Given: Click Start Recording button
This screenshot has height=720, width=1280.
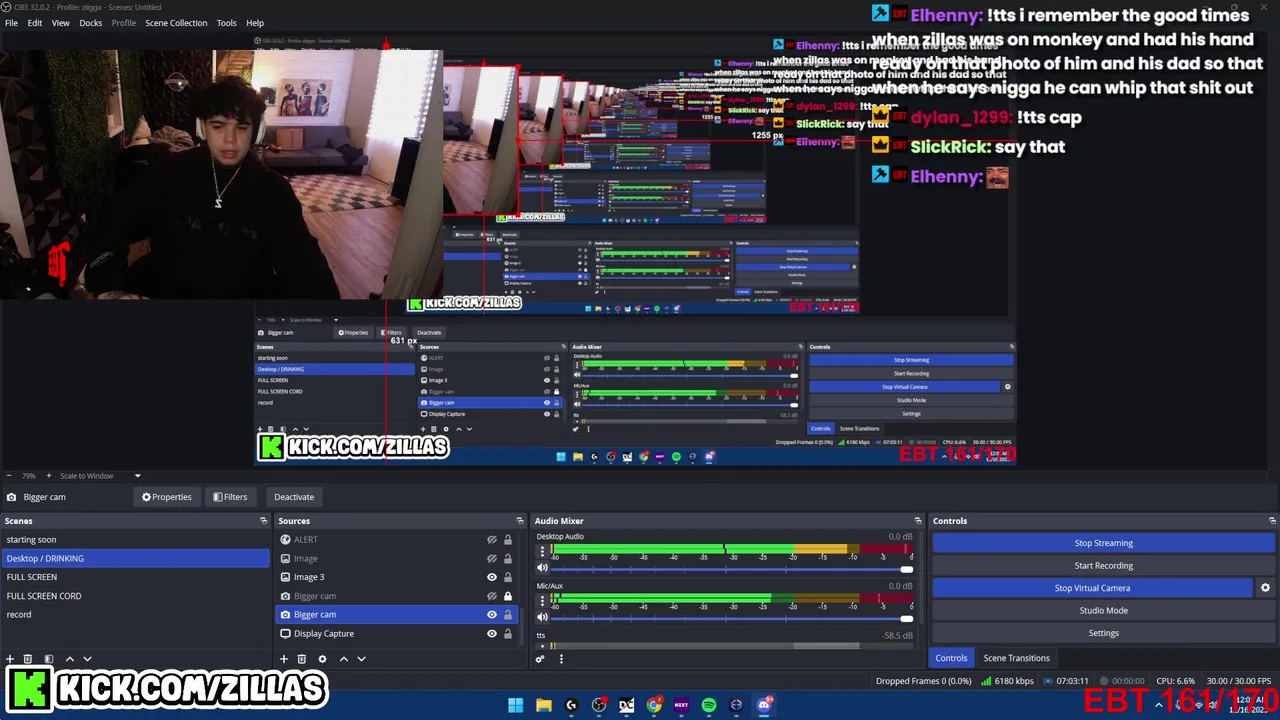Looking at the screenshot, I should click(1104, 566).
